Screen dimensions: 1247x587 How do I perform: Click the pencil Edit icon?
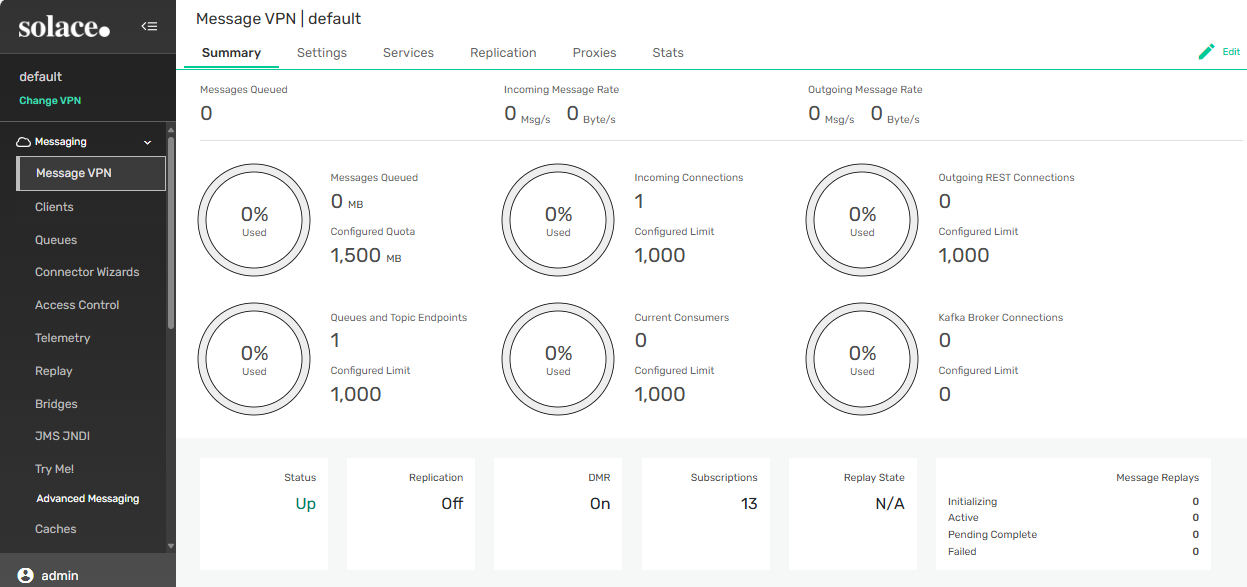coord(1207,52)
